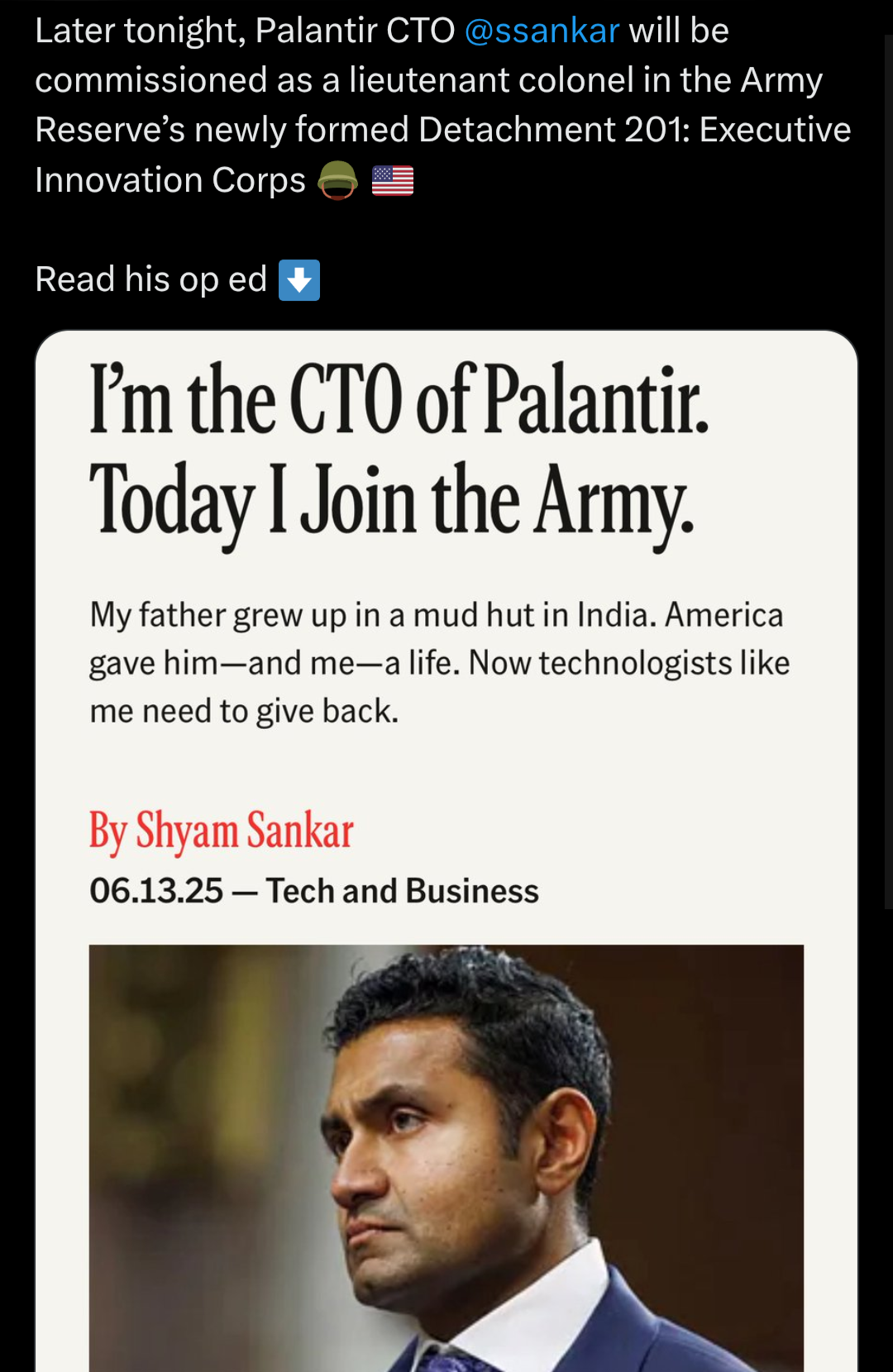Screen dimensions: 893x1372
Task: Open the embedded article preview card
Action: [446, 851]
